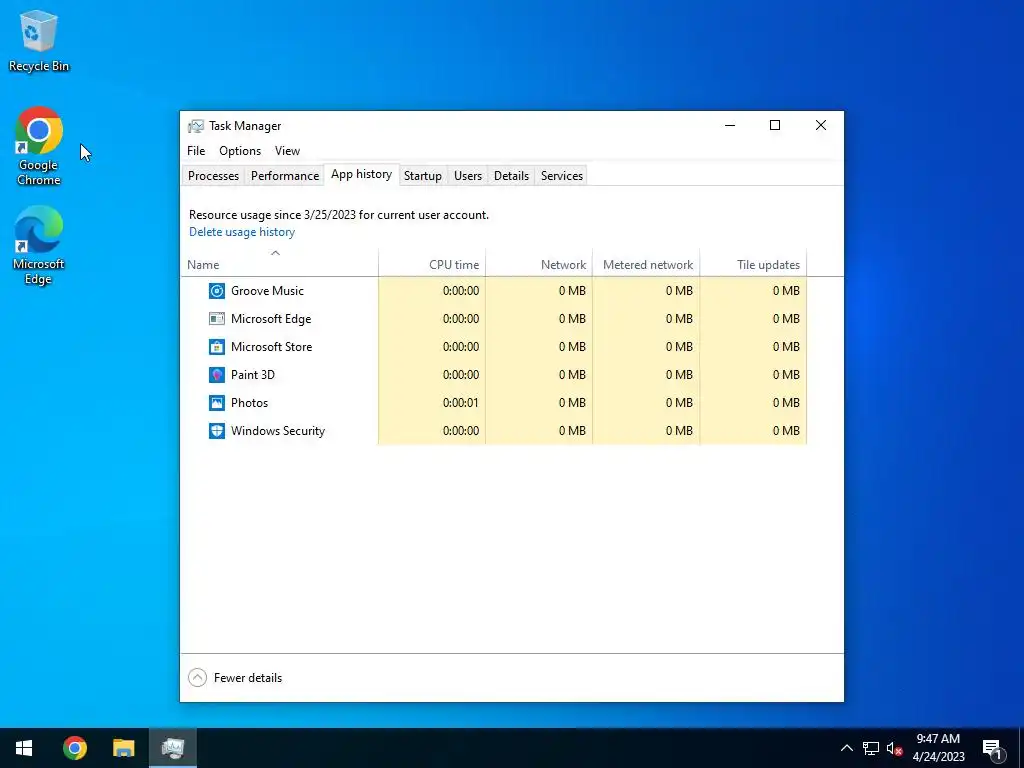The image size is (1024, 768).
Task: Click the Task Manager title bar icon
Action: point(195,126)
